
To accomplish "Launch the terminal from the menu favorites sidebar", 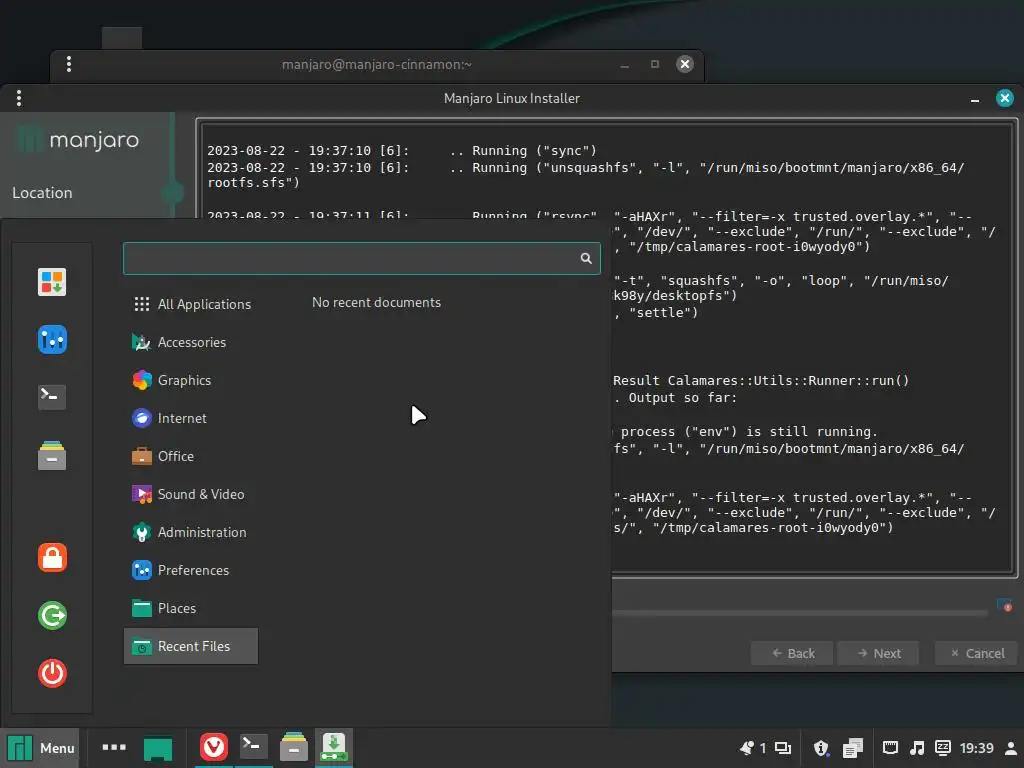I will click(x=52, y=396).
